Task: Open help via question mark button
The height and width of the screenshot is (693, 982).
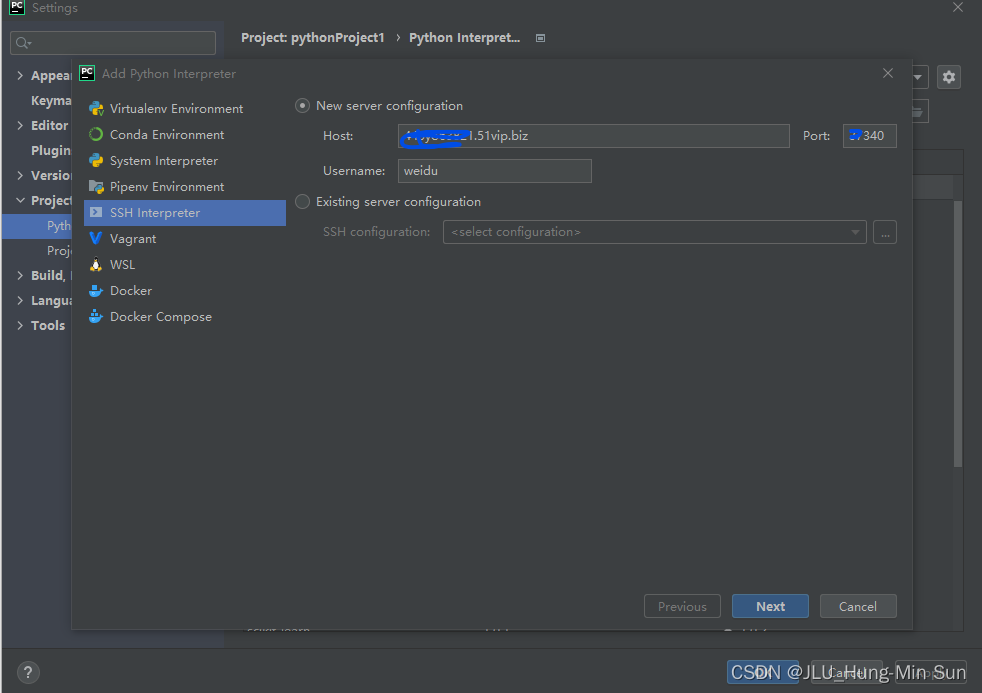Action: [x=28, y=672]
